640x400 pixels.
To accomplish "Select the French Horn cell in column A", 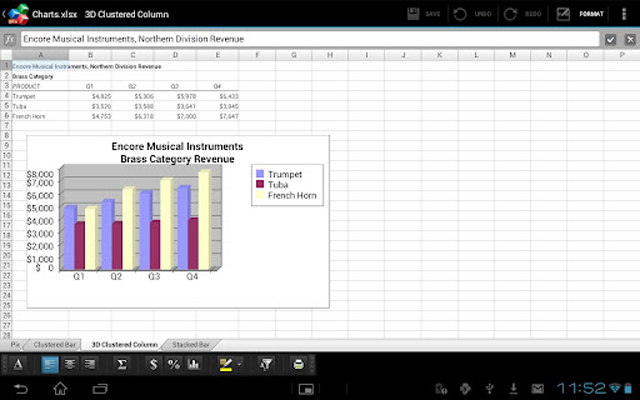I will coord(40,116).
